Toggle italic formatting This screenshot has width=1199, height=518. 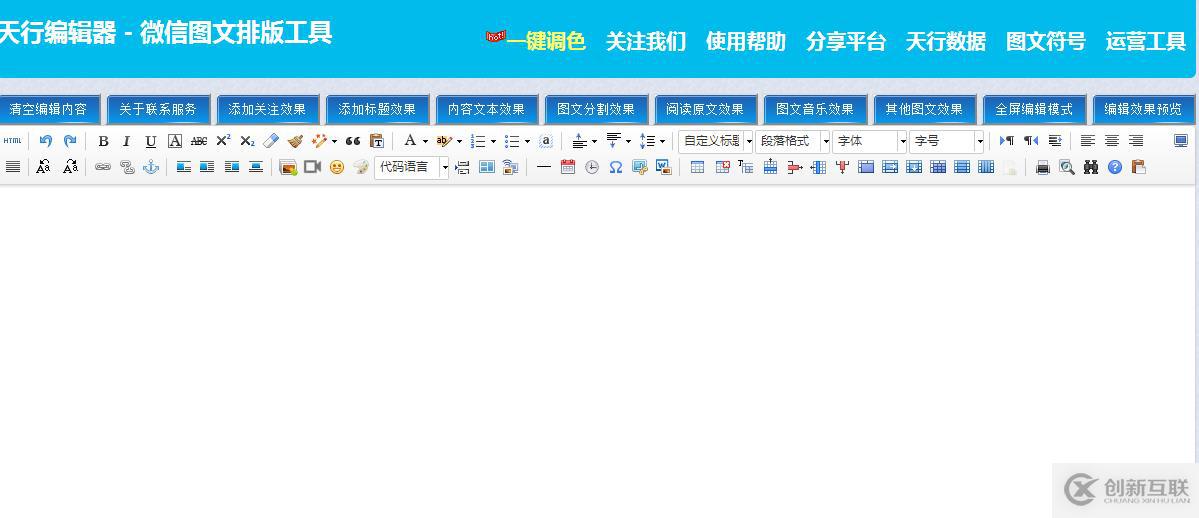pyautogui.click(x=127, y=141)
